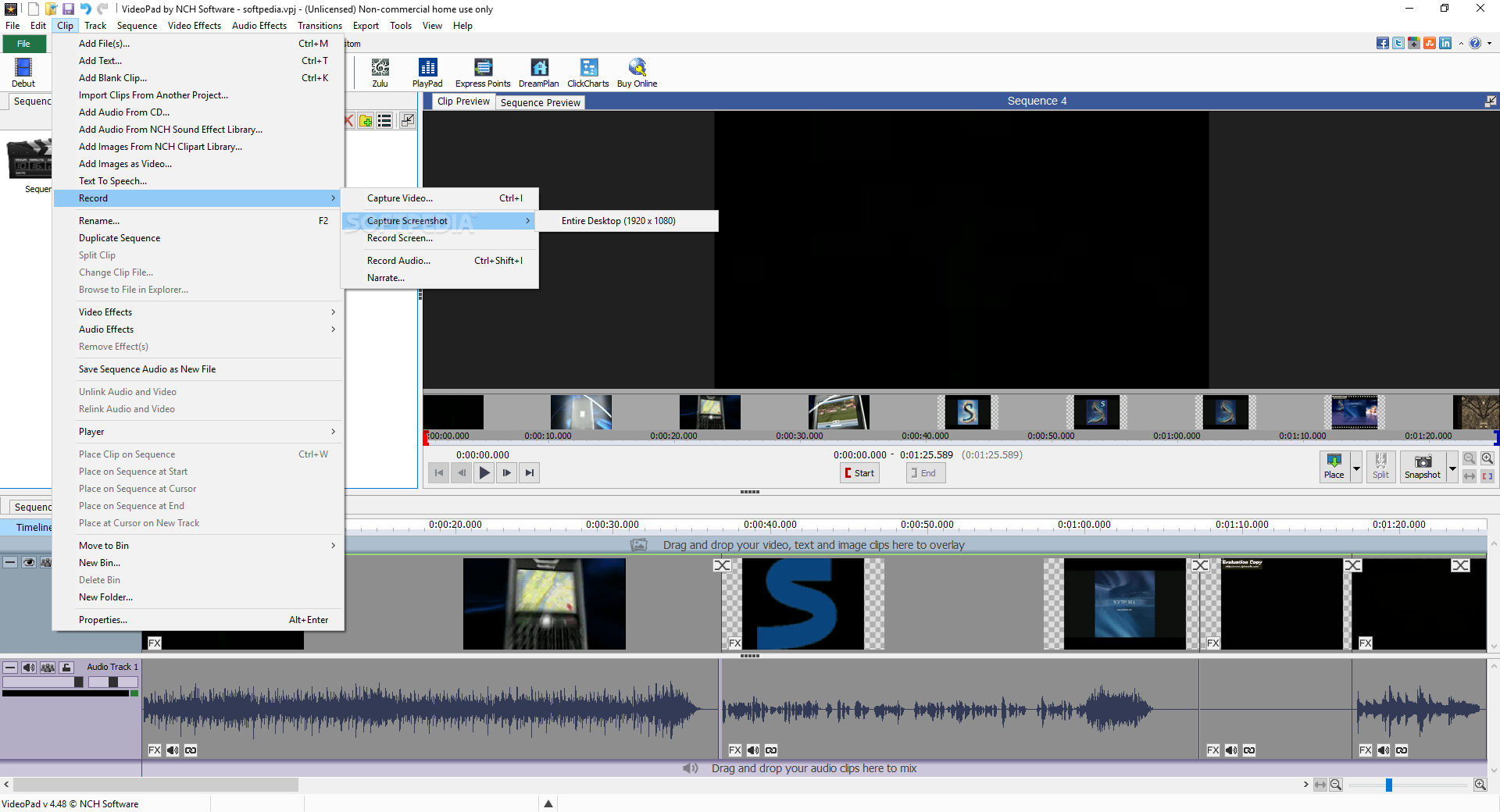Click Add Text... in Clip menu
Screen dimensions: 1500x812
point(198,61)
